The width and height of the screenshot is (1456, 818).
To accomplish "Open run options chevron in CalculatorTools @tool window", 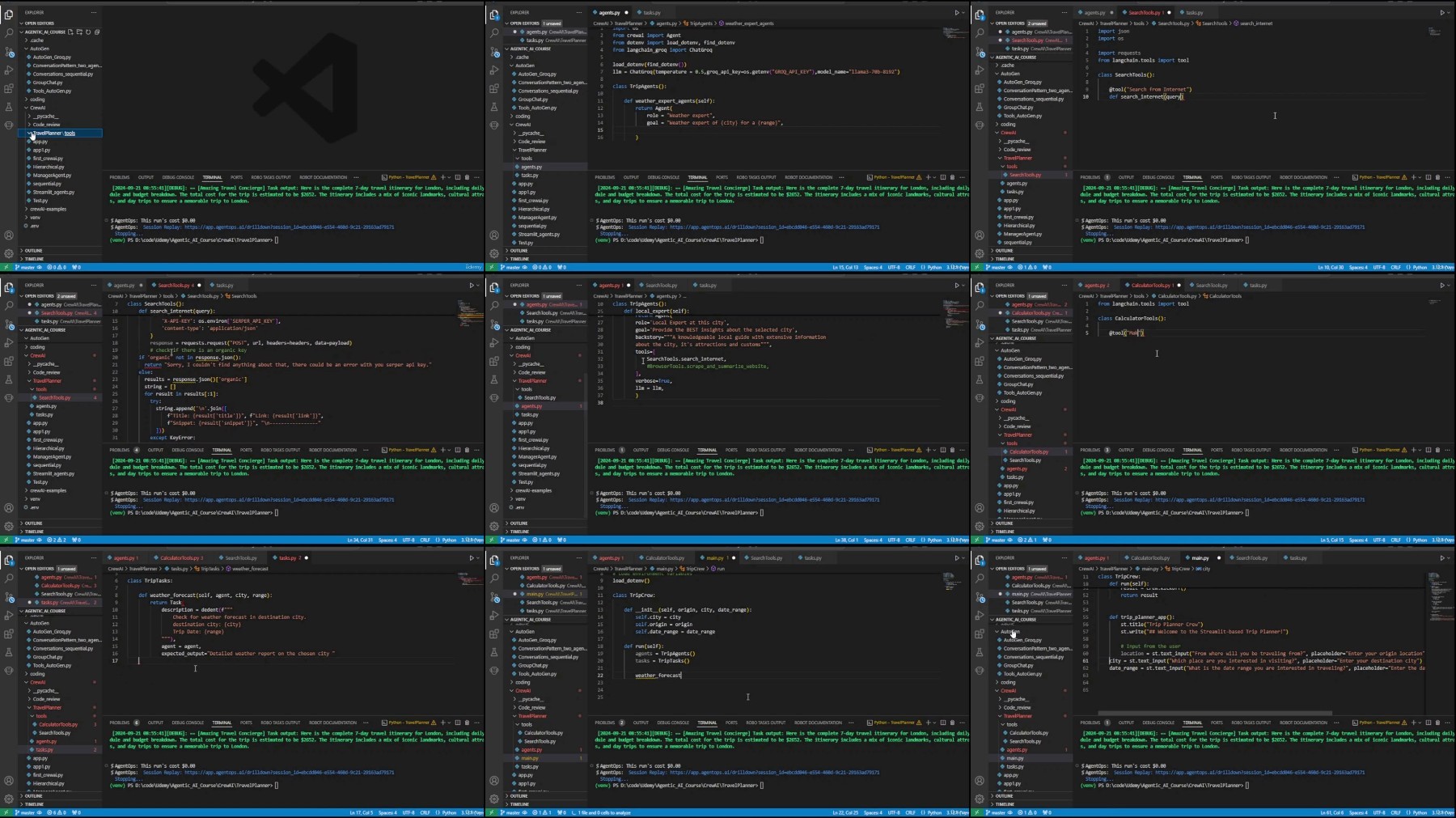I will tap(1449, 286).
